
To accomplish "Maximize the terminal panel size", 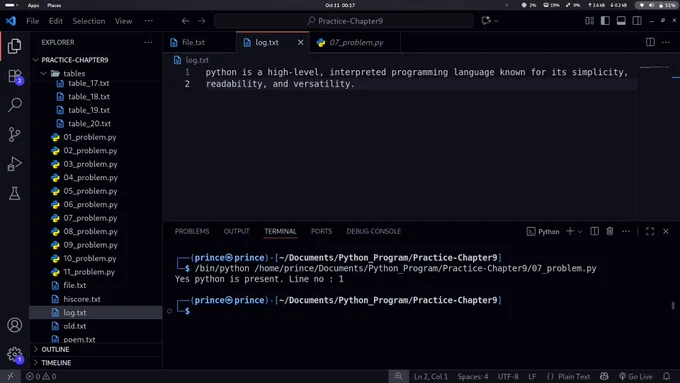I will 650,231.
